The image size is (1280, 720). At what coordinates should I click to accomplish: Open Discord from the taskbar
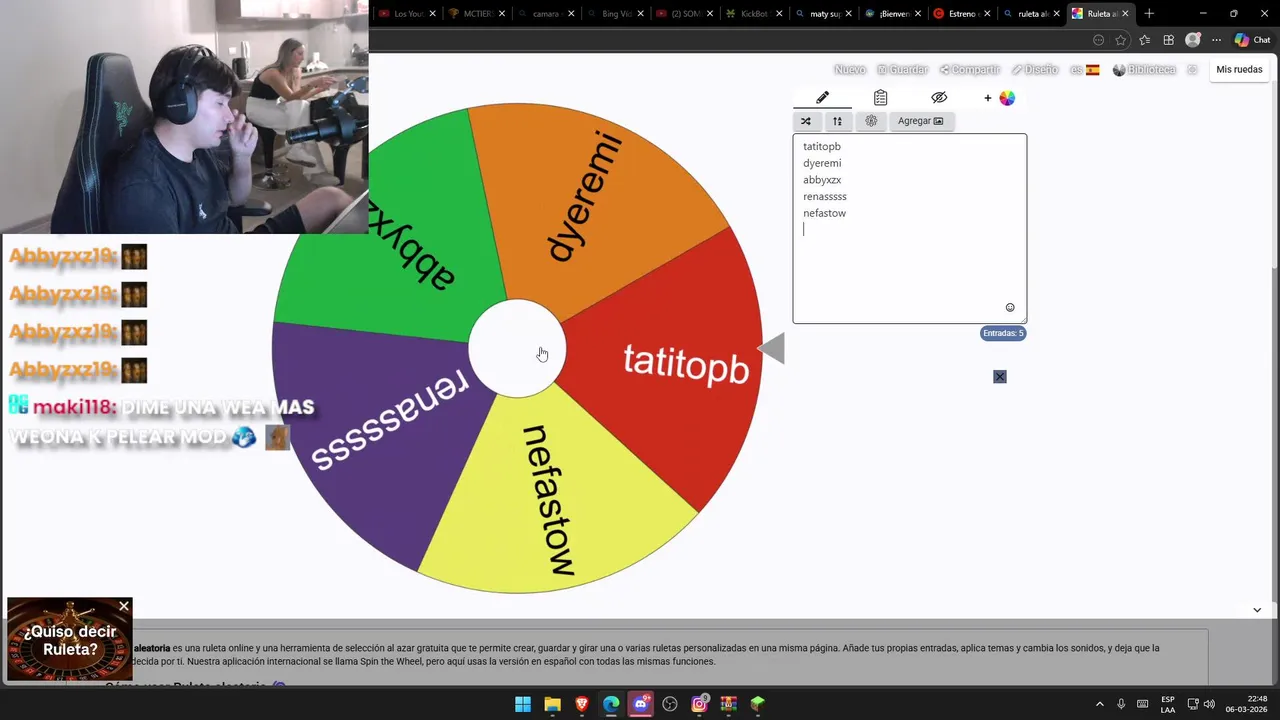click(641, 704)
